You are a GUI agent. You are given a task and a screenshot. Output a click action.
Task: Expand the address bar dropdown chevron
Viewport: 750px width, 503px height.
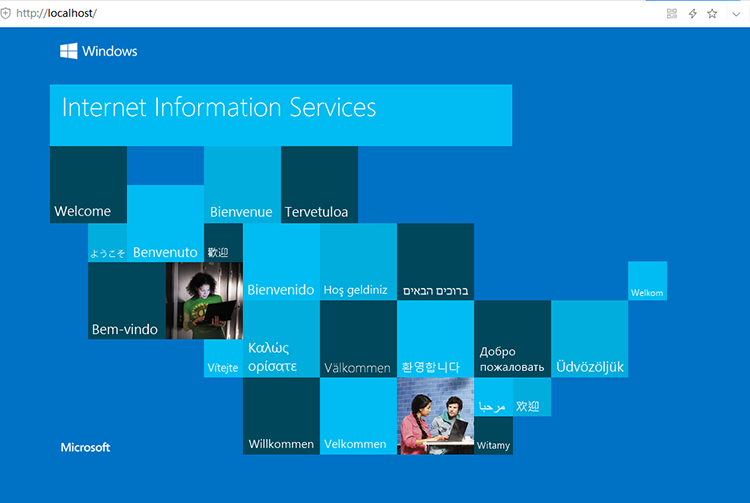[736, 14]
